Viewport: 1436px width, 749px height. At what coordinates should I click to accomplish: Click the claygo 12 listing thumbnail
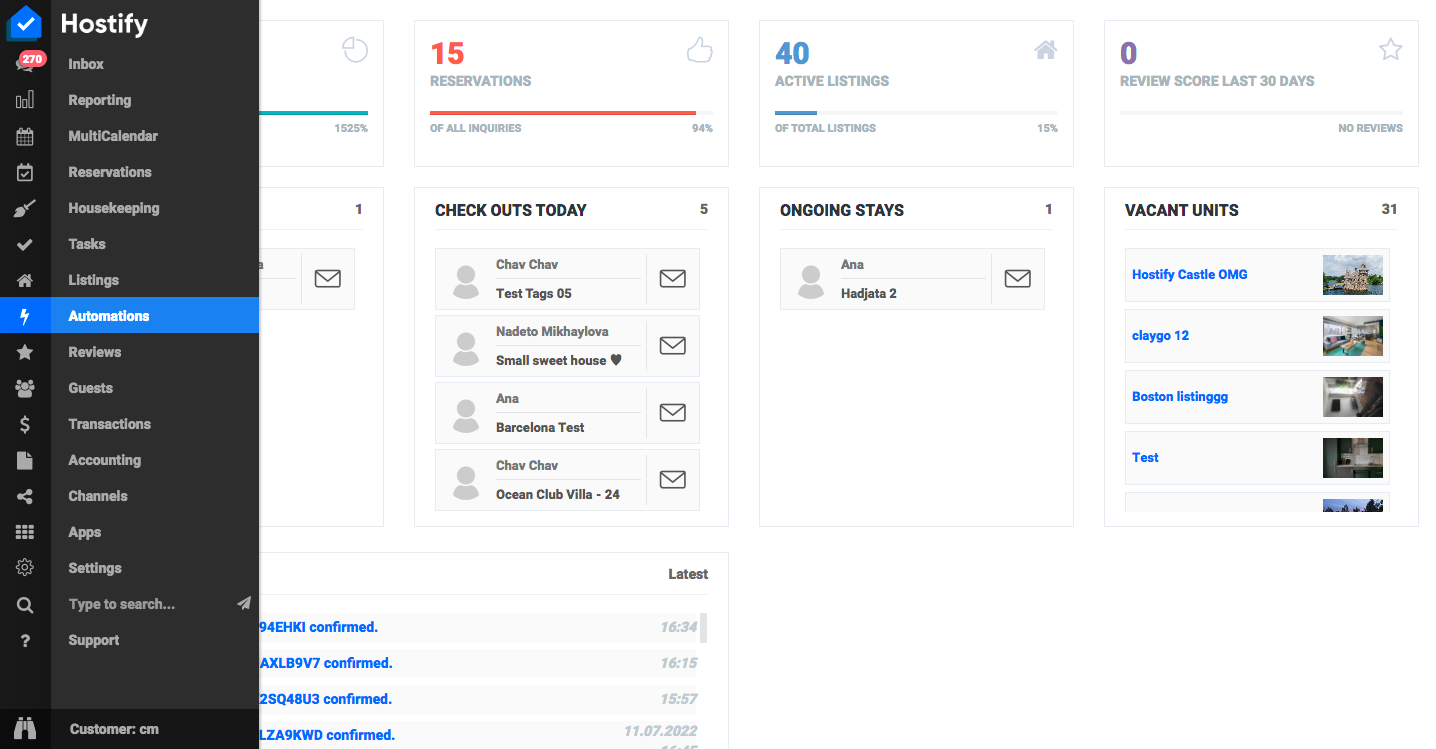(1353, 336)
